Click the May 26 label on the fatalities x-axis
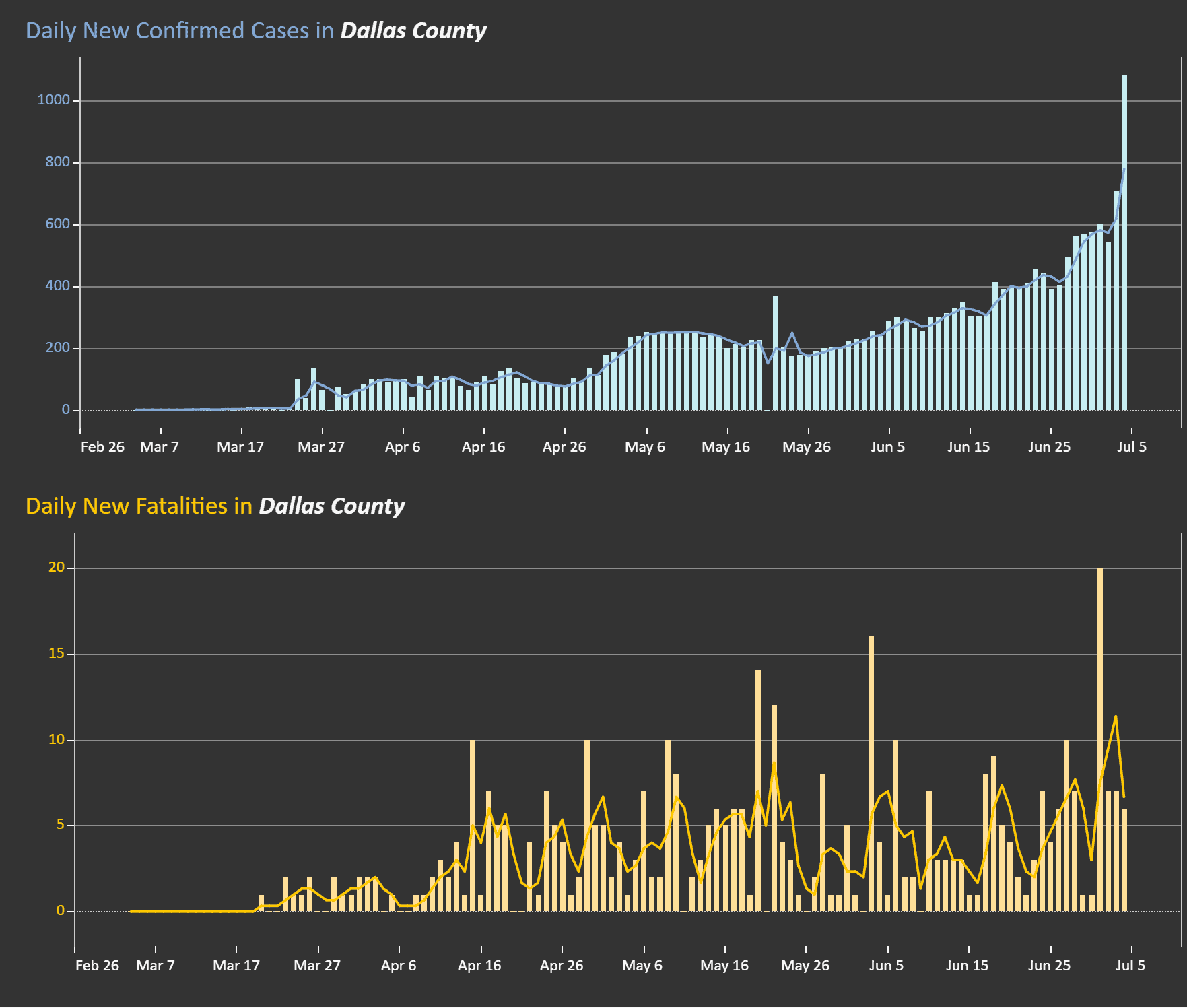 (x=805, y=966)
